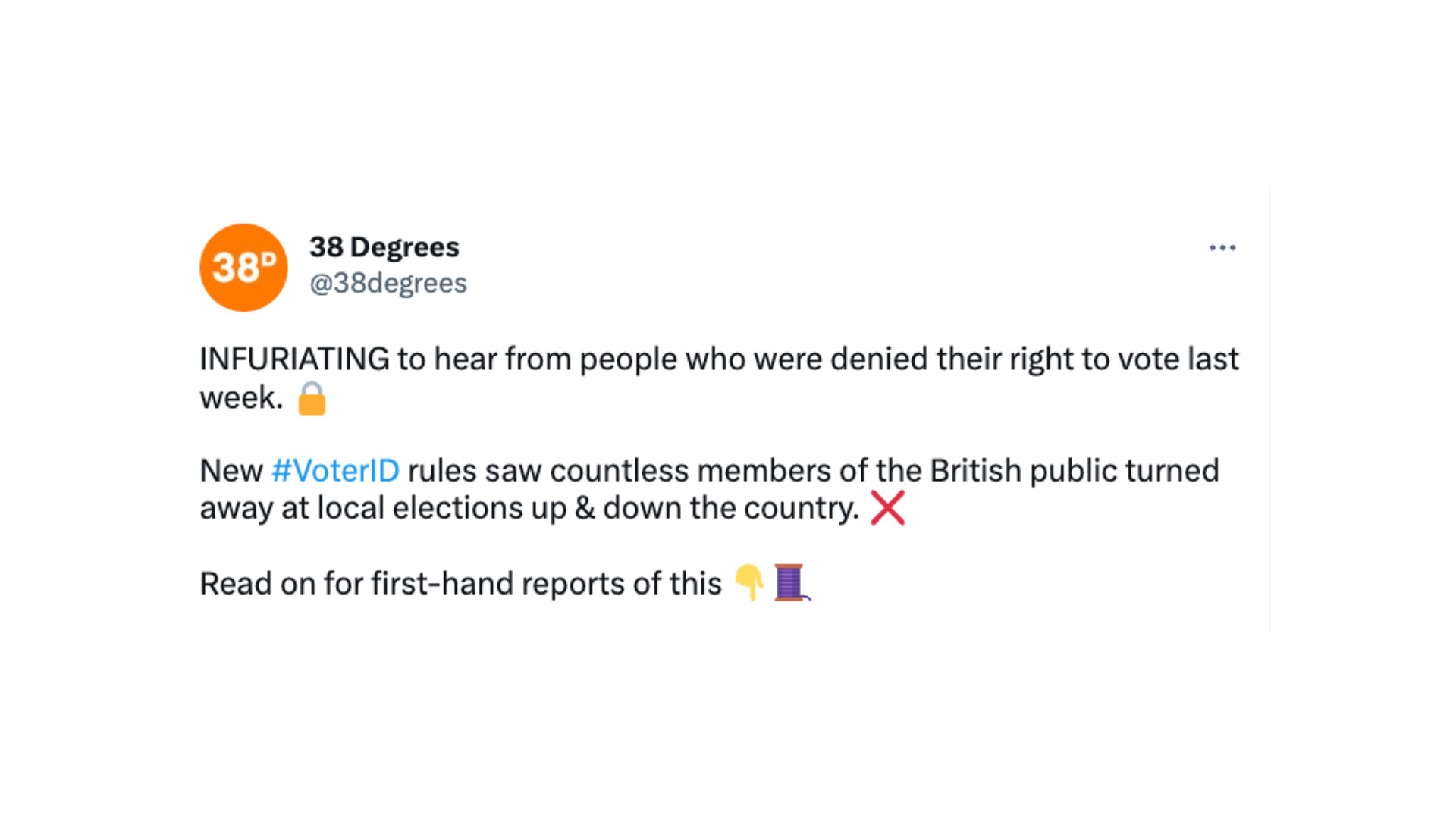This screenshot has width=1456, height=819.
Task: Click the padlock emoji after "week."
Action: (312, 398)
